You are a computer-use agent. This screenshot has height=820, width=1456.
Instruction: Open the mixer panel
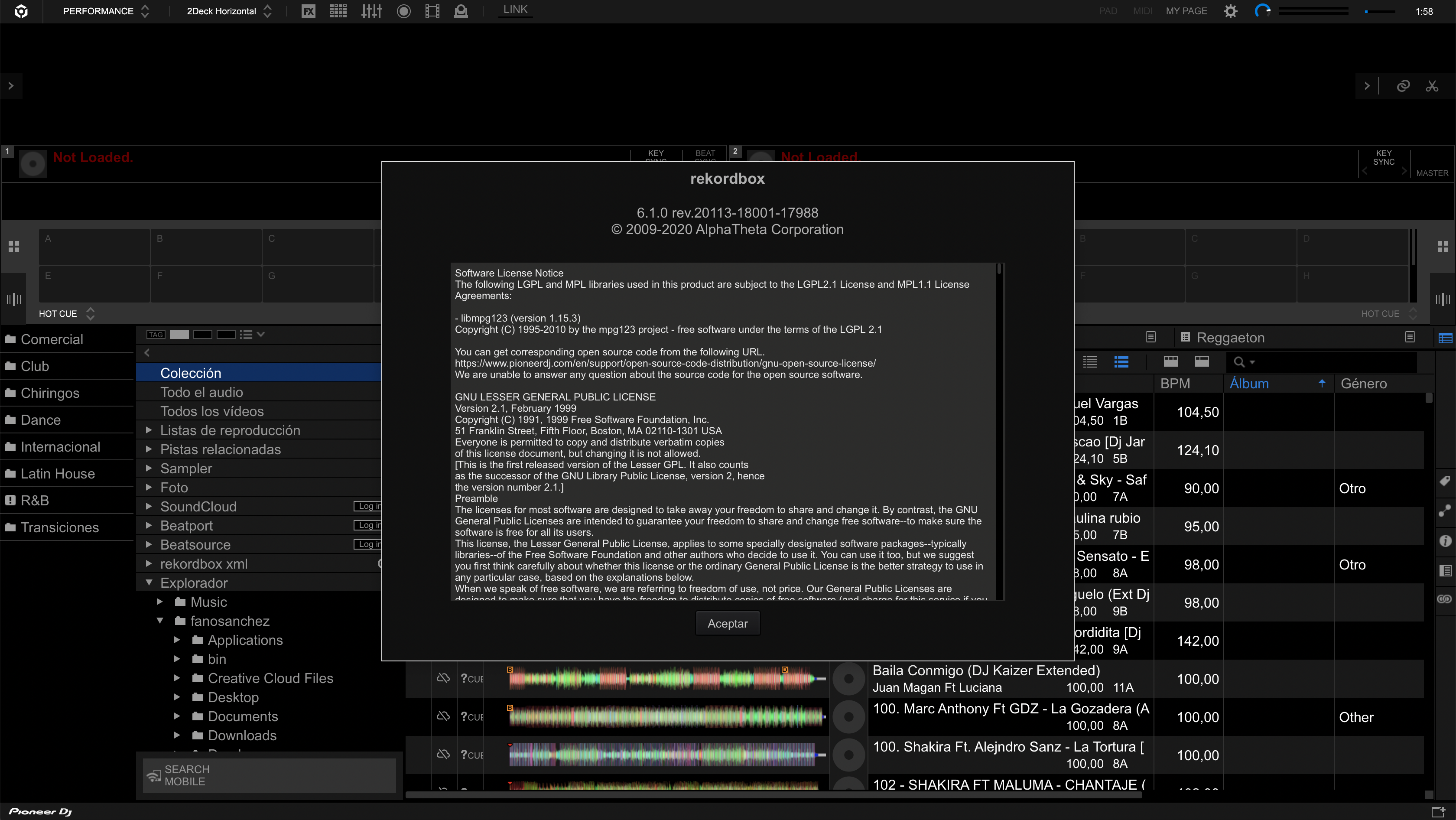[371, 11]
